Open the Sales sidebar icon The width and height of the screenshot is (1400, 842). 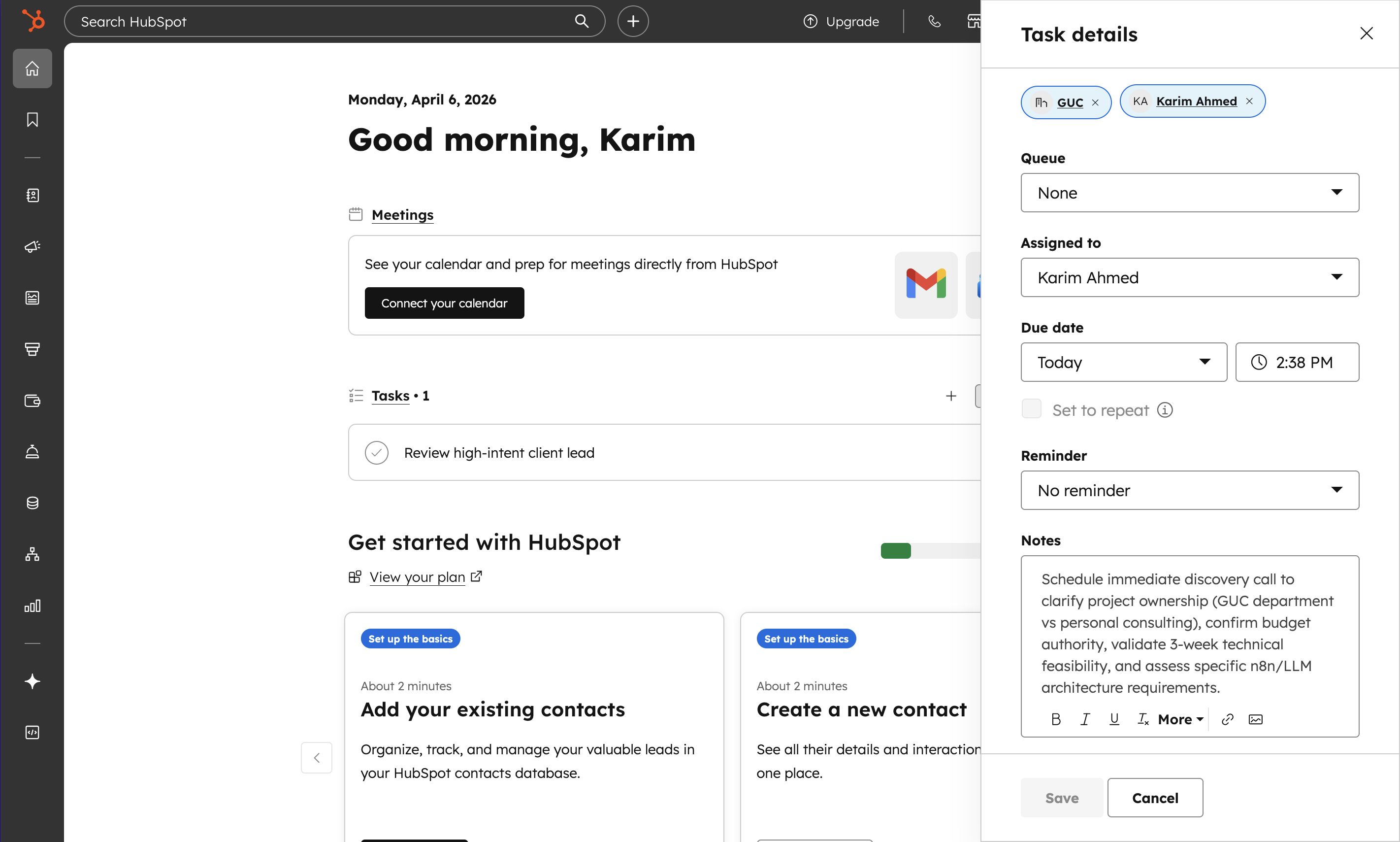[x=33, y=349]
